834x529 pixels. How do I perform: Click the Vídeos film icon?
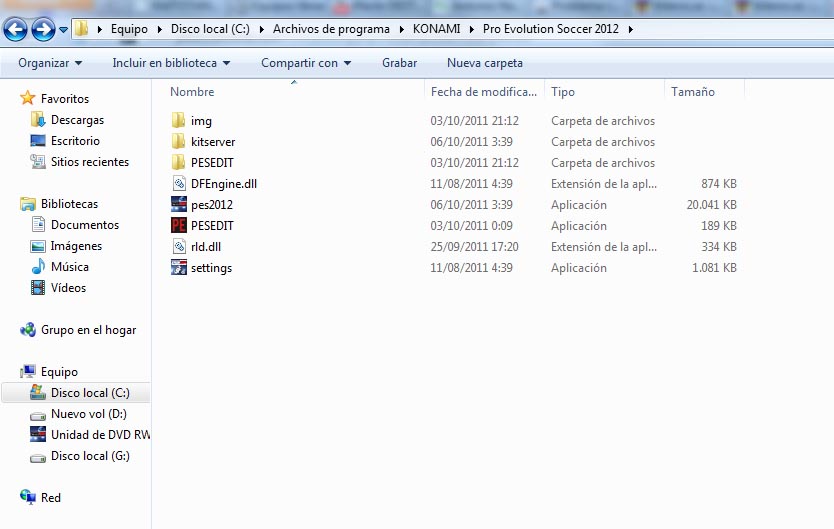tap(38, 288)
